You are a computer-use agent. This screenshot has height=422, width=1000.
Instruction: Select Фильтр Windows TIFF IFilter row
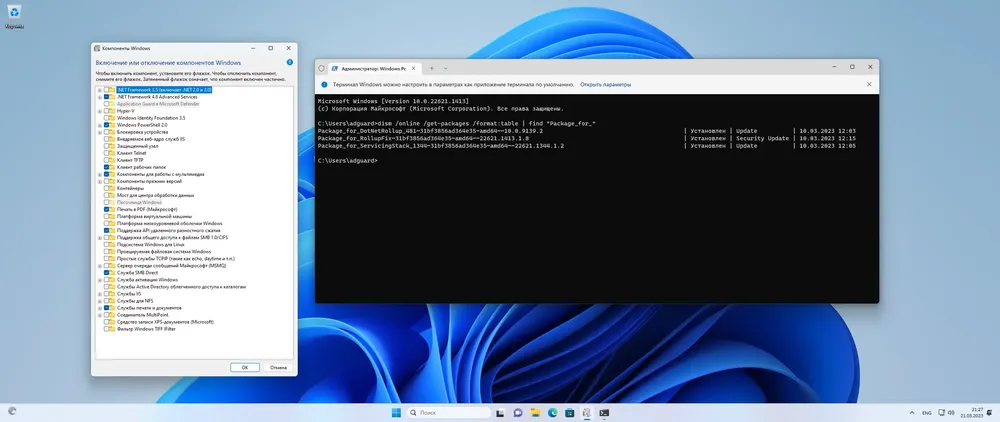pos(146,328)
